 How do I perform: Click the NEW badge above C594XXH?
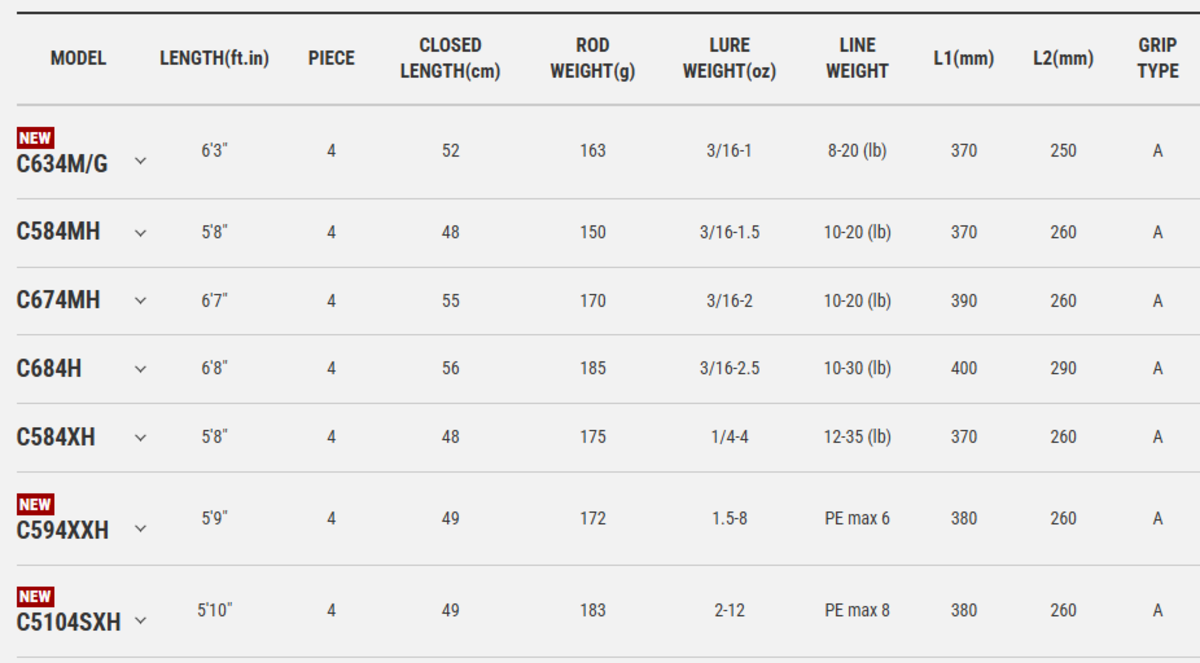pyautogui.click(x=35, y=505)
